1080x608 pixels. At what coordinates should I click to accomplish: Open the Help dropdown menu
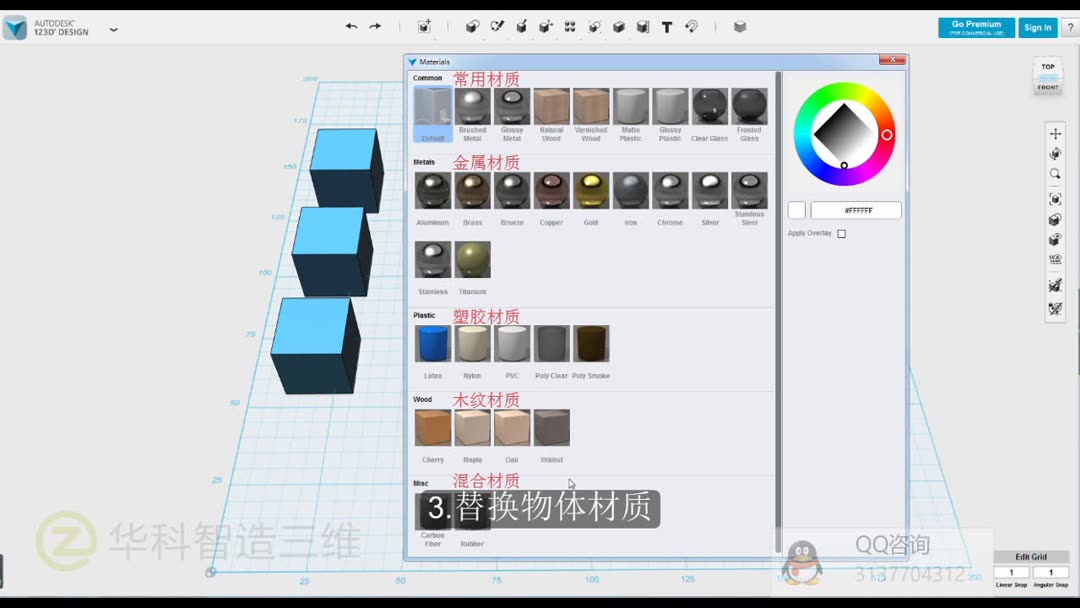click(1069, 27)
